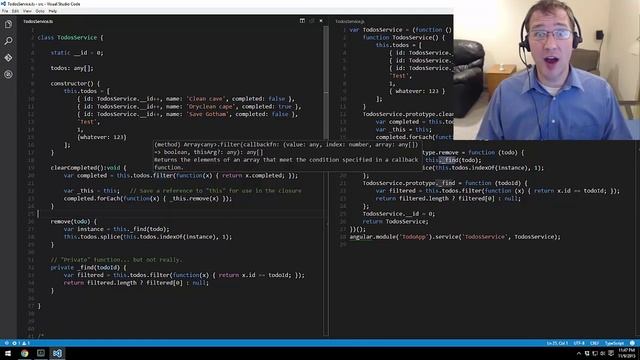The width and height of the screenshot is (640, 360).
Task: Click the Visual Studio Code taskbar icon
Action: click(57, 353)
